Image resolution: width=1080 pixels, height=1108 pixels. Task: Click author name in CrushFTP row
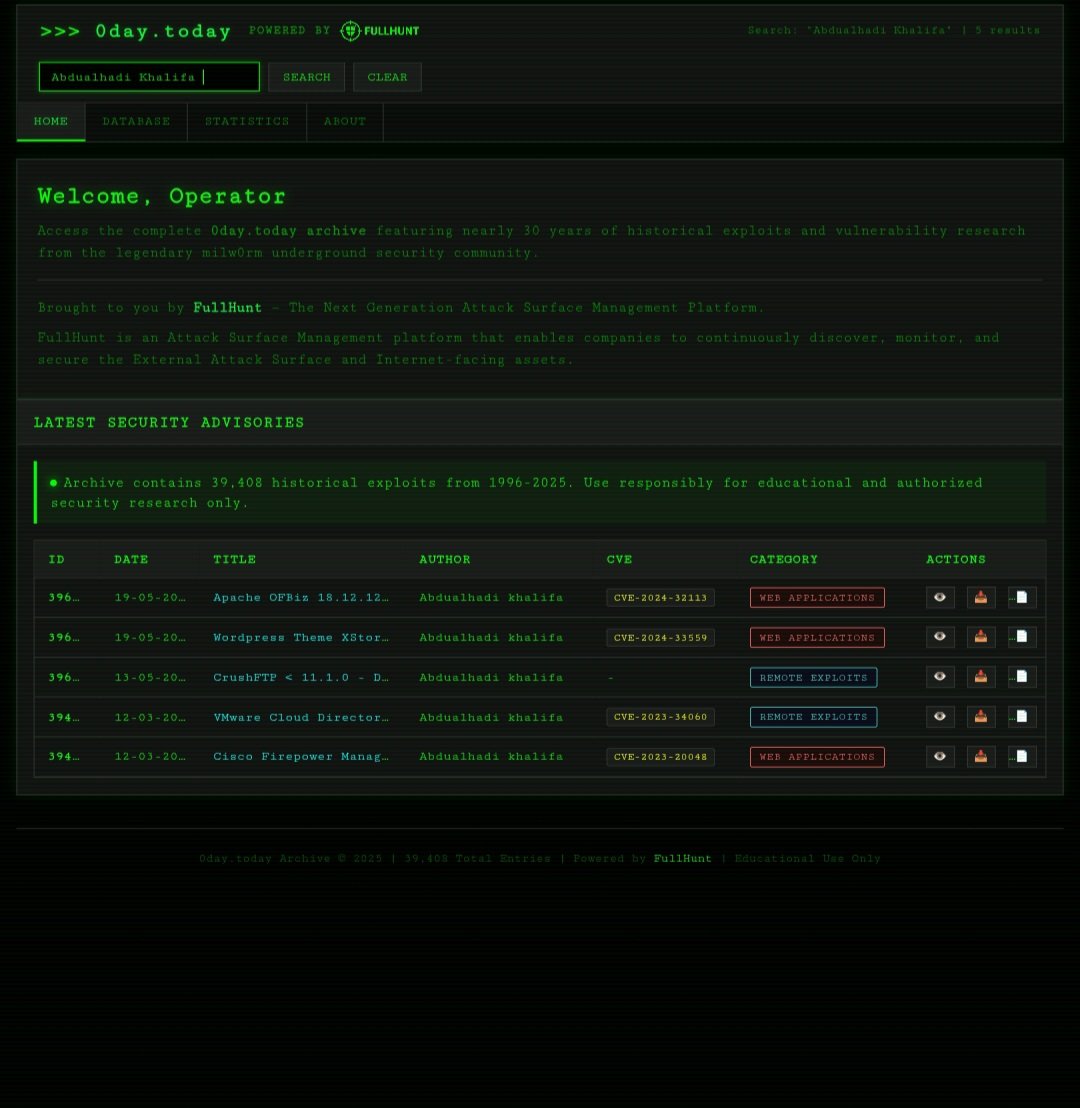point(491,677)
